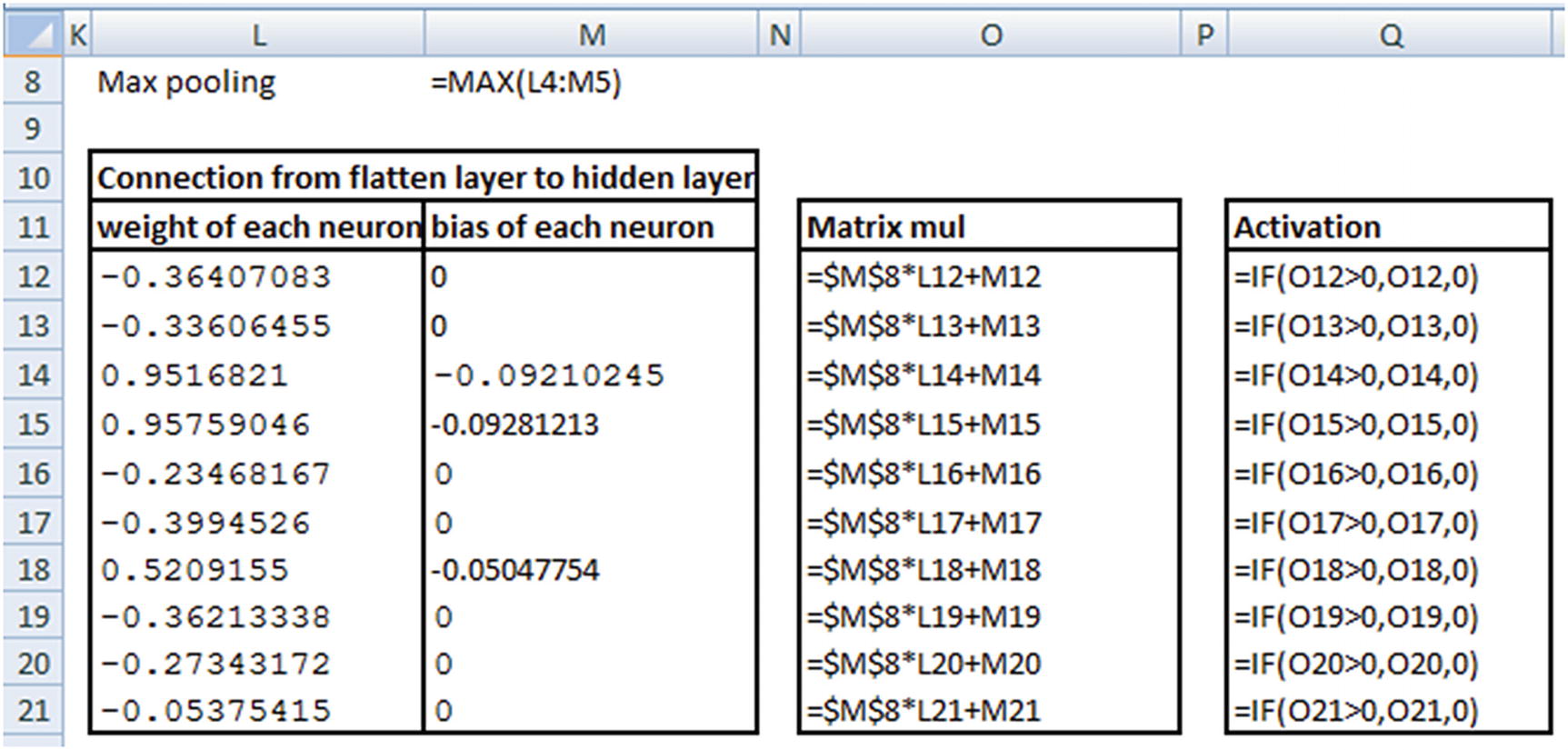Viewport: 1568px width, 750px height.
Task: Select formula cell =$M$8*L15+M15
Action: click(x=990, y=424)
